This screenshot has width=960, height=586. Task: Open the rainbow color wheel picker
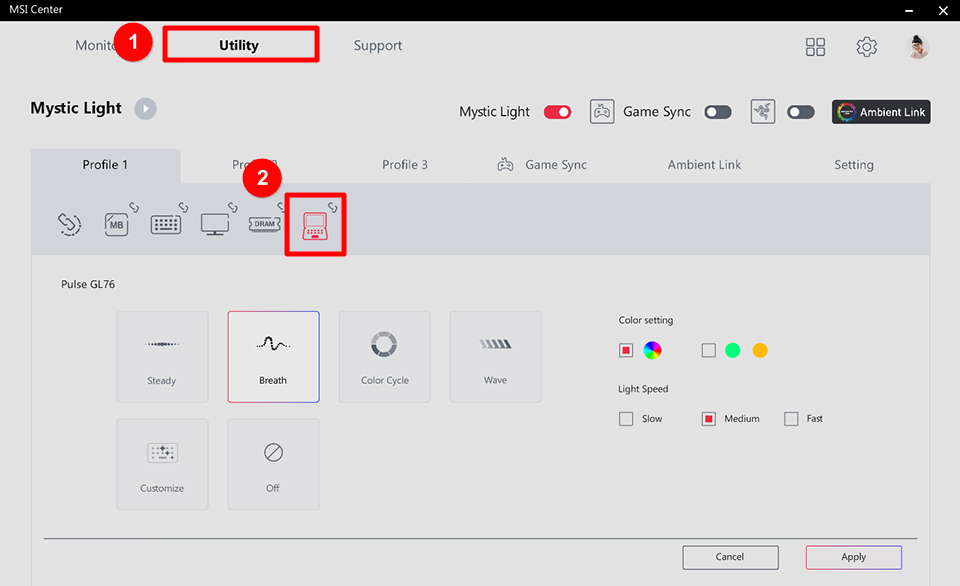click(x=653, y=350)
